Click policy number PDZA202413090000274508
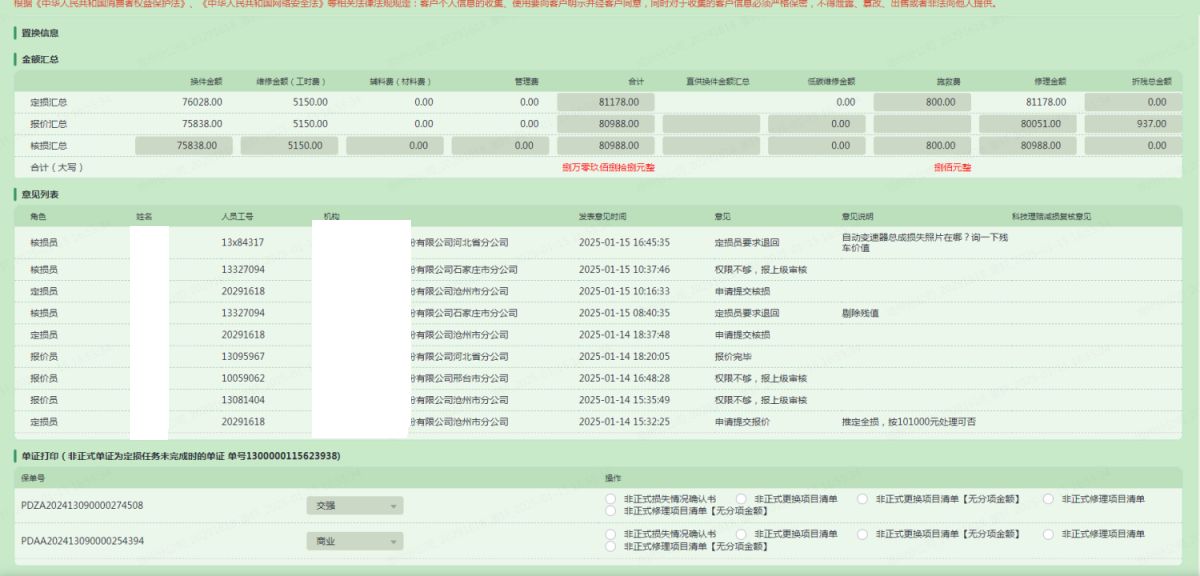The image size is (1200, 576). [82, 506]
